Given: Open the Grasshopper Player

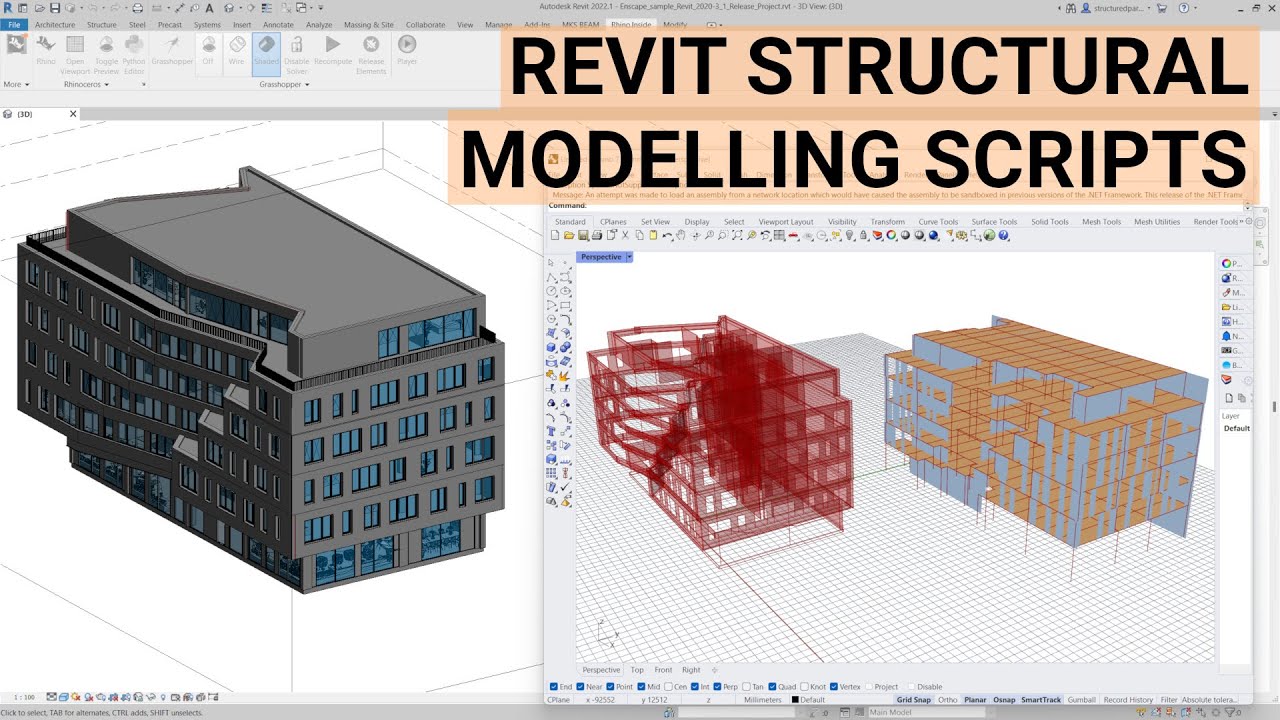Looking at the screenshot, I should coord(407,50).
